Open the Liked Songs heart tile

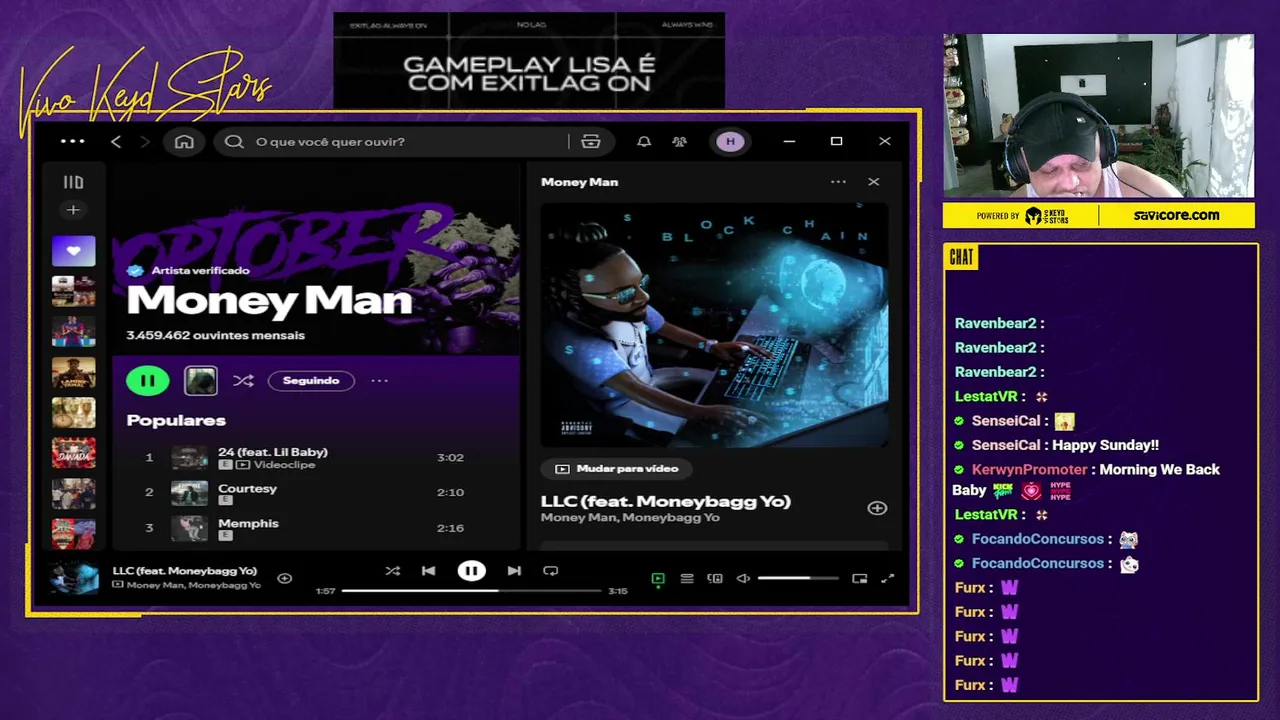(74, 251)
